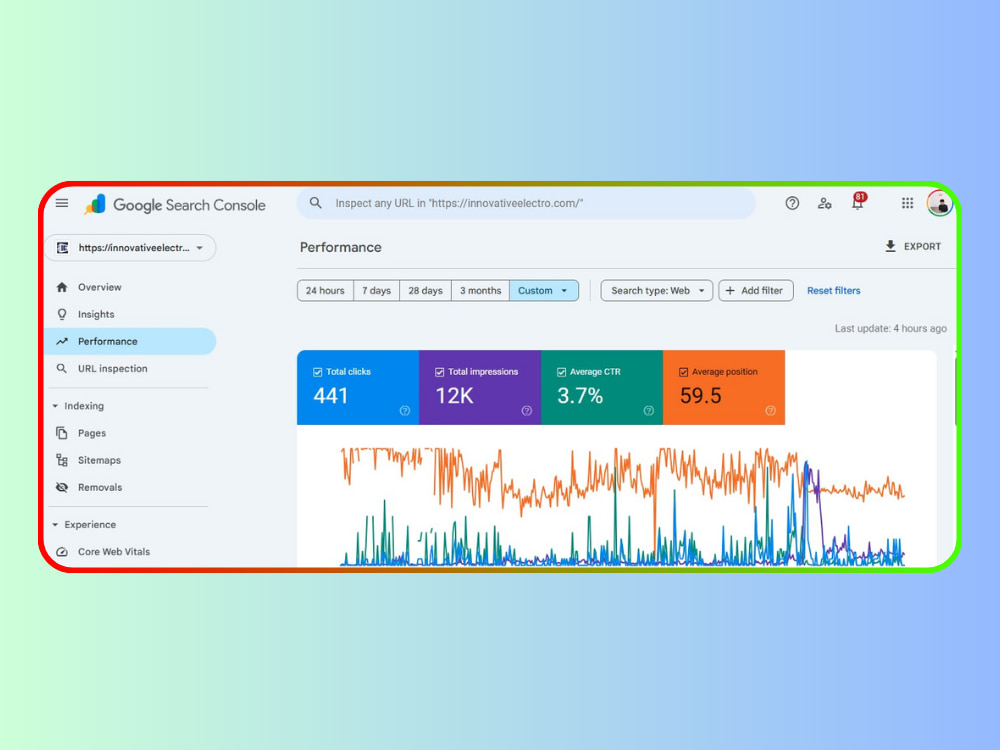Toggle the Average position checkbox
1000x750 pixels.
click(x=683, y=372)
